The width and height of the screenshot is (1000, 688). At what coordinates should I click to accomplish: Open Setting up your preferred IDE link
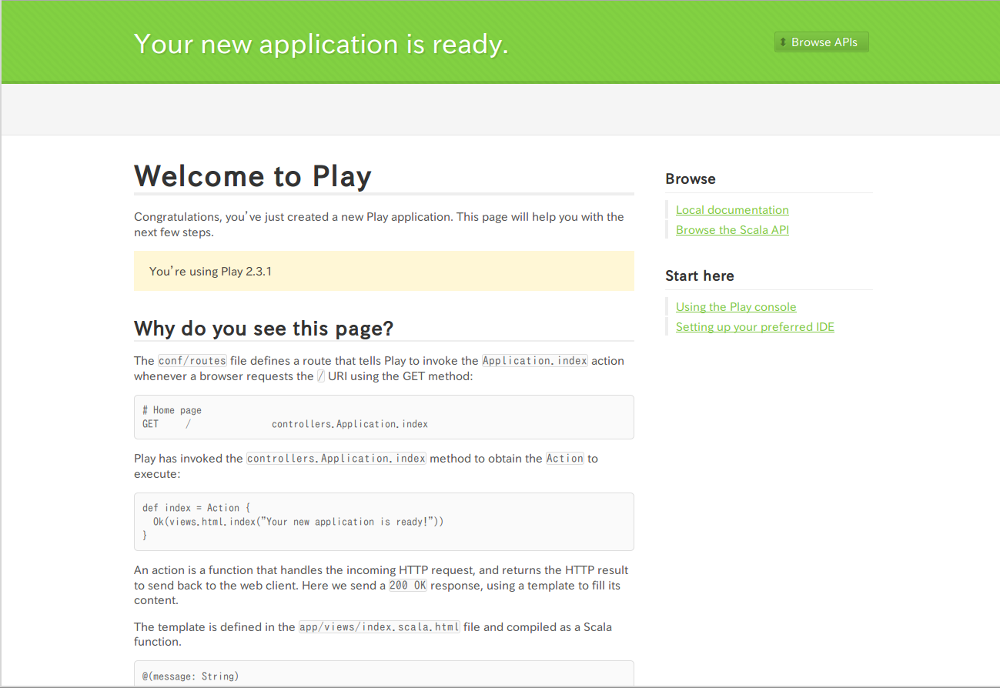[755, 326]
